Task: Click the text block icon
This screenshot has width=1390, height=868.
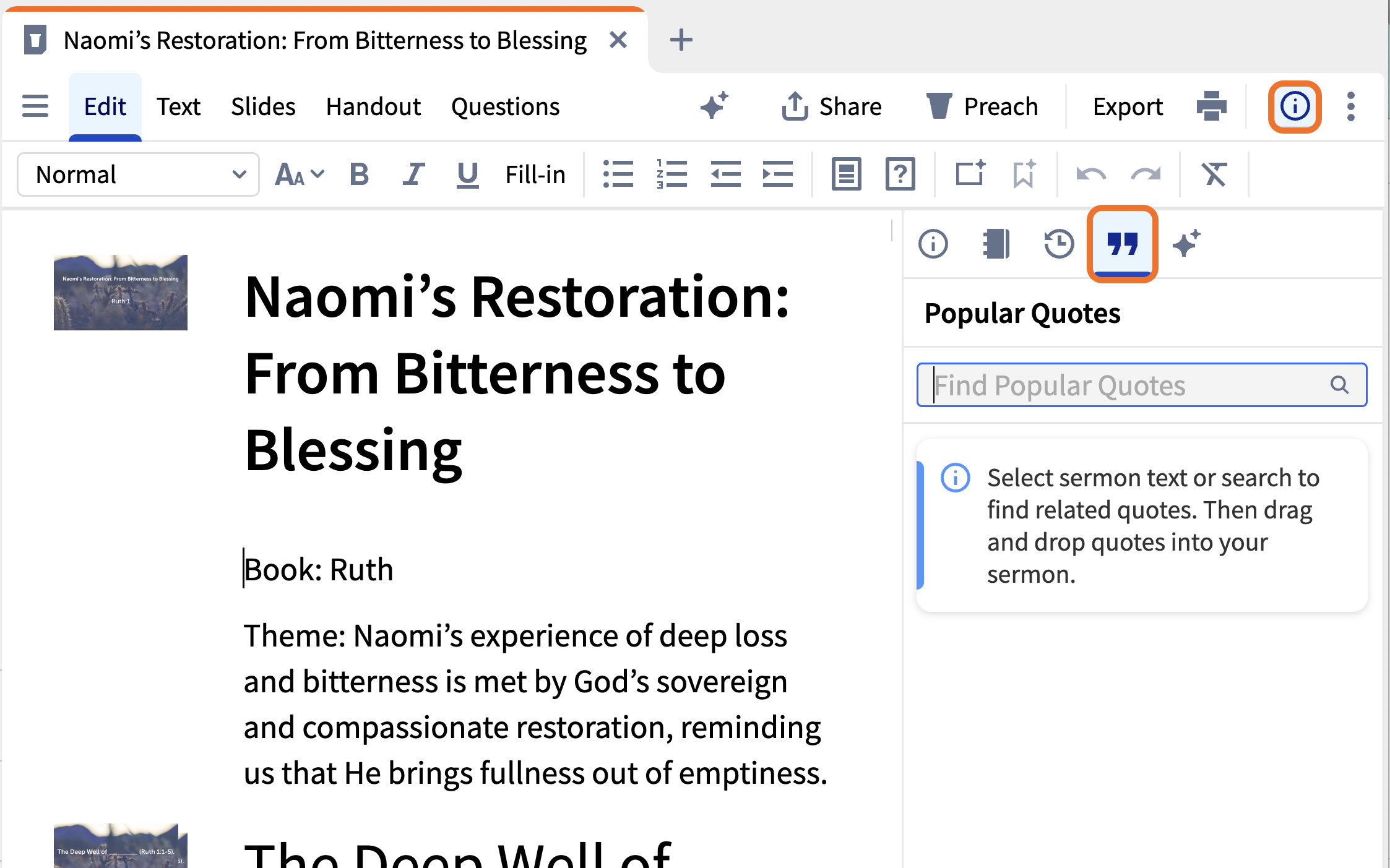Action: [847, 174]
